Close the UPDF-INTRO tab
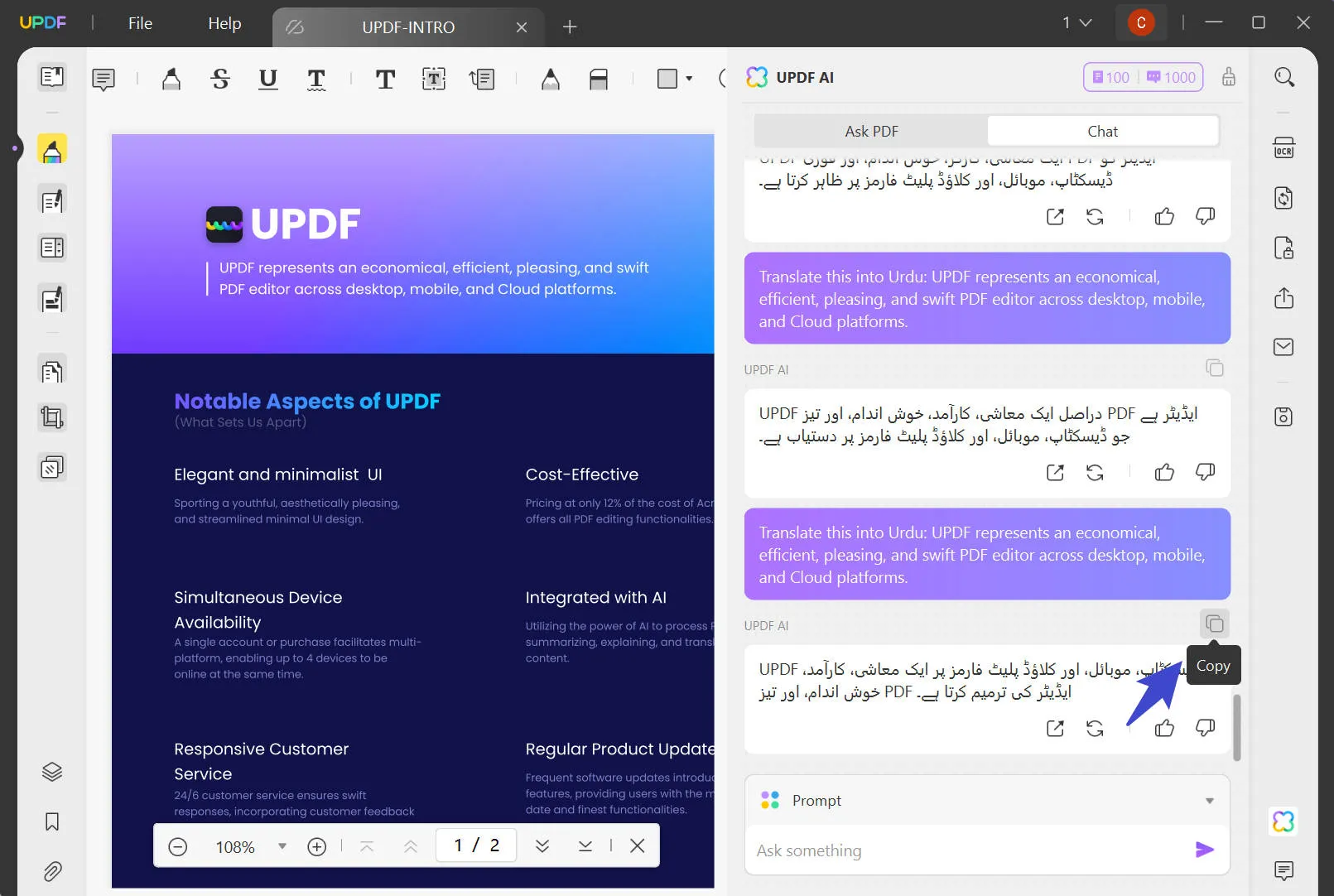1334x896 pixels. (522, 27)
